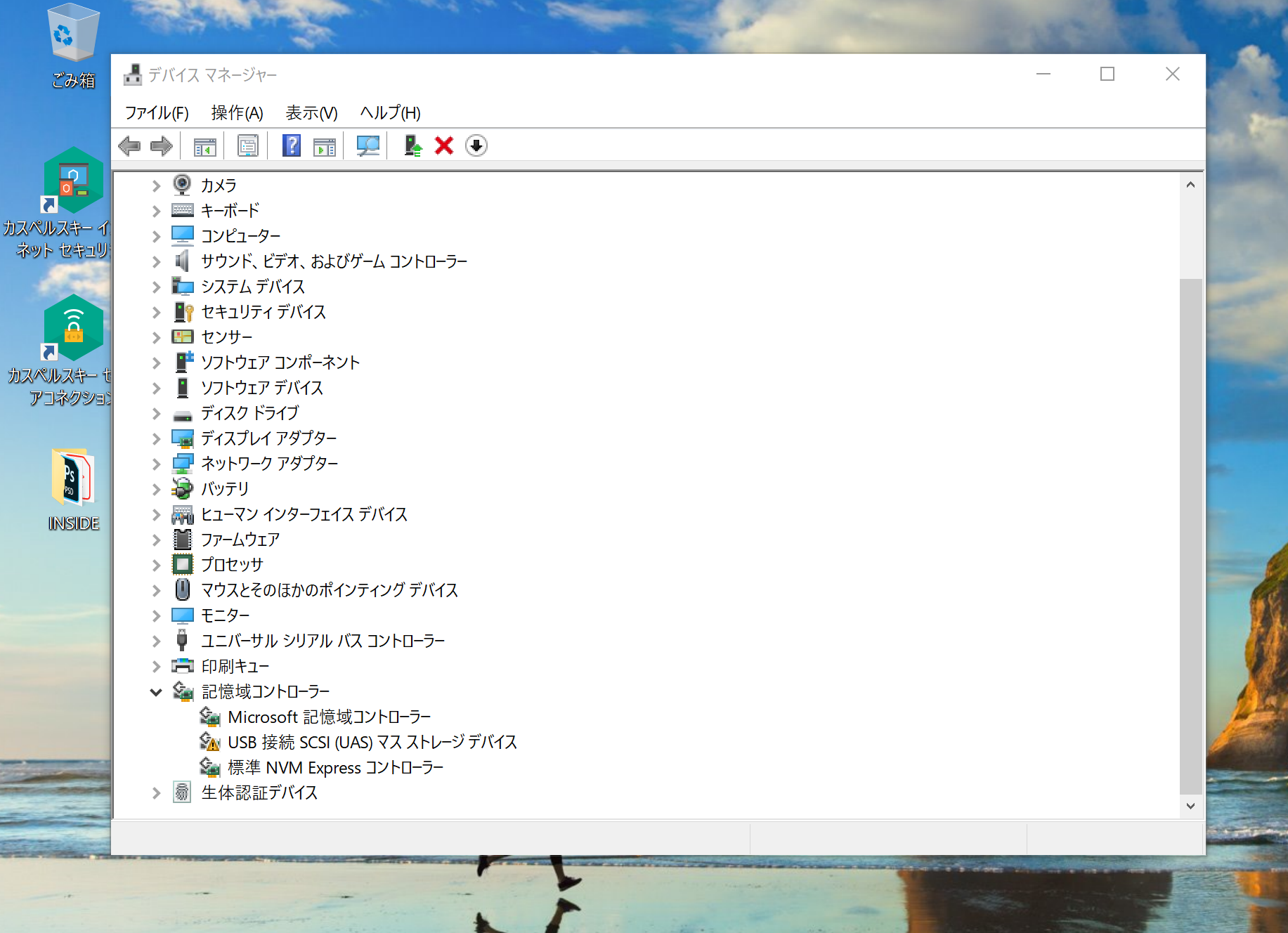Click the Back arrow toolbar icon
Image resolution: width=1288 pixels, height=933 pixels.
pyautogui.click(x=129, y=146)
